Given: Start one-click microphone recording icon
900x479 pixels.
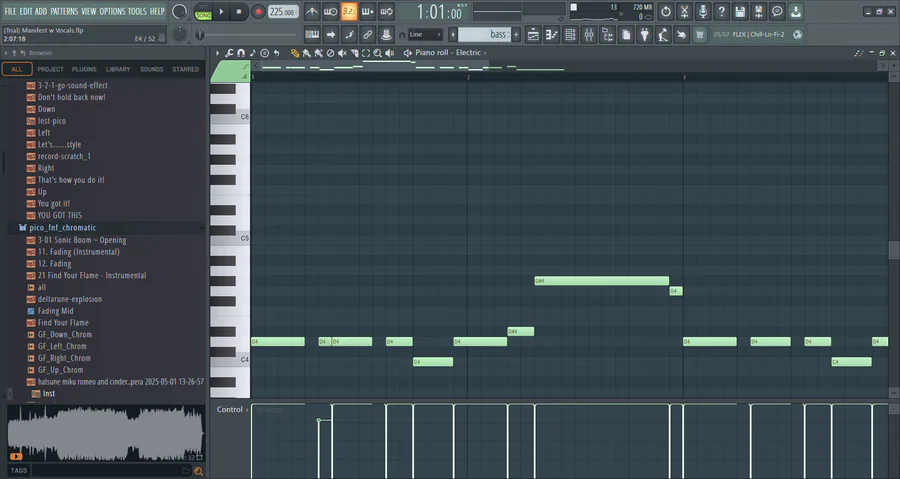Looking at the screenshot, I should coord(703,11).
